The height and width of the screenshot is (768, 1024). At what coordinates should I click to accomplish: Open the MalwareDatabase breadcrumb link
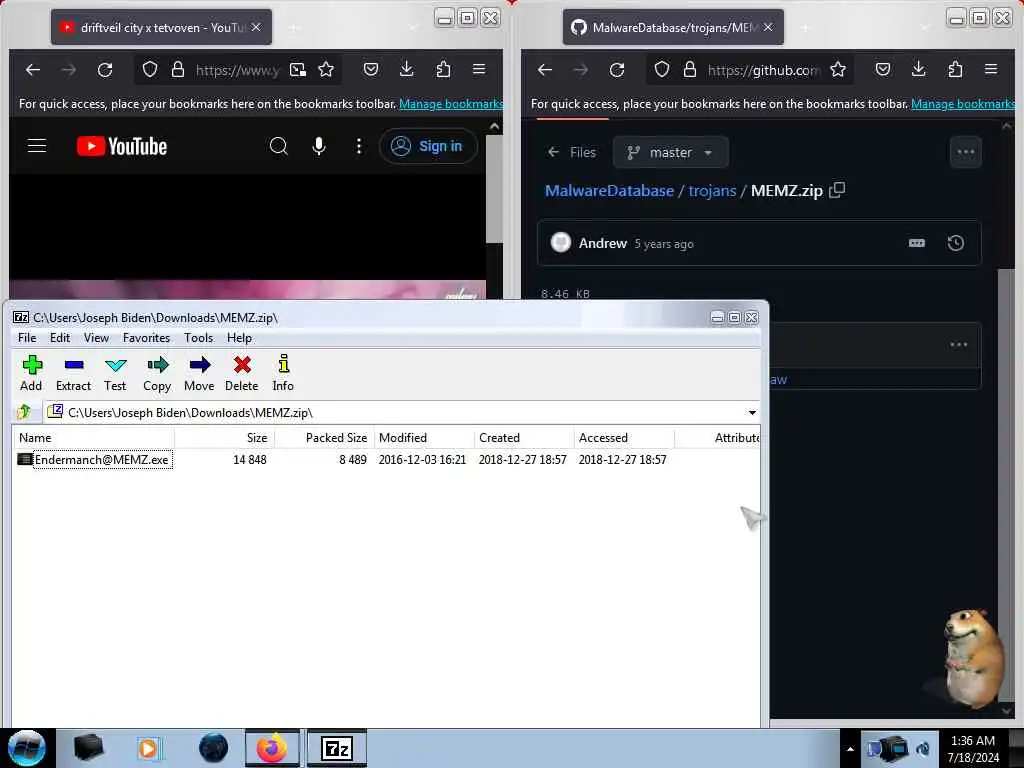[609, 191]
